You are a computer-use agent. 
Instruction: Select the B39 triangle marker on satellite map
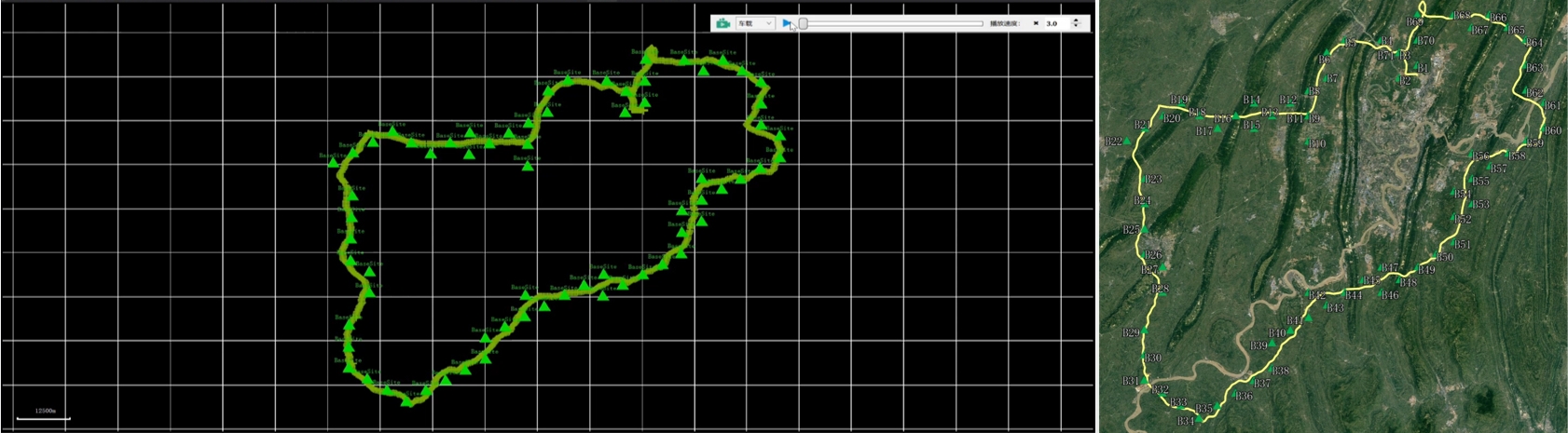point(1272,343)
